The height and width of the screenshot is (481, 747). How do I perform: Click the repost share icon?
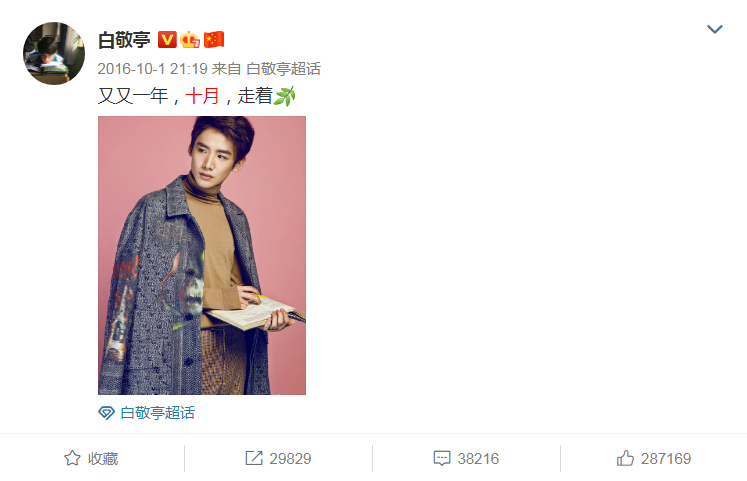pos(254,458)
